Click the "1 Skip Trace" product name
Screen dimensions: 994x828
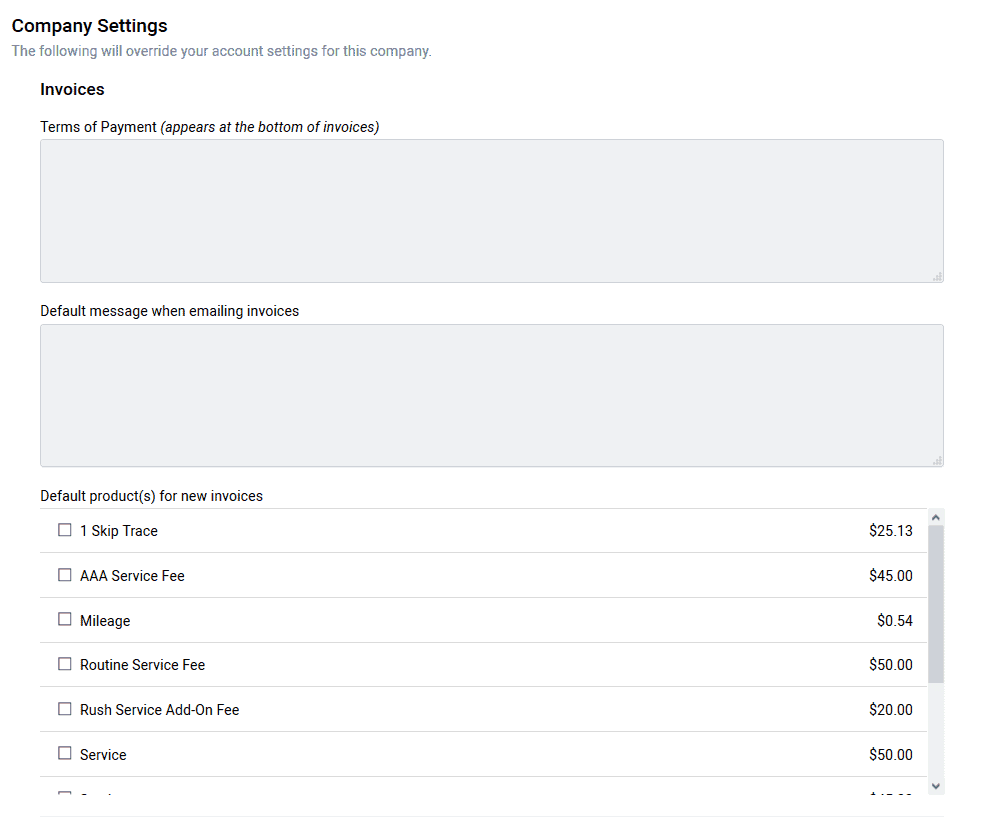point(119,531)
